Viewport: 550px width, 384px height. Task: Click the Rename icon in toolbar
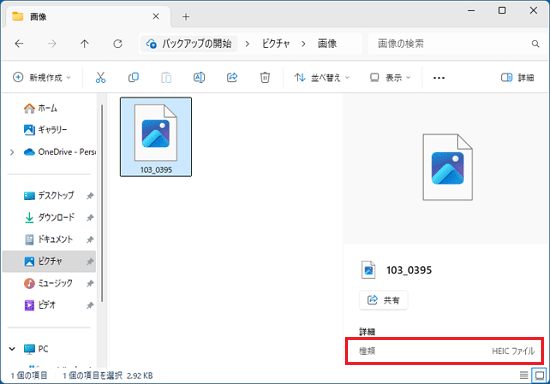[199, 78]
